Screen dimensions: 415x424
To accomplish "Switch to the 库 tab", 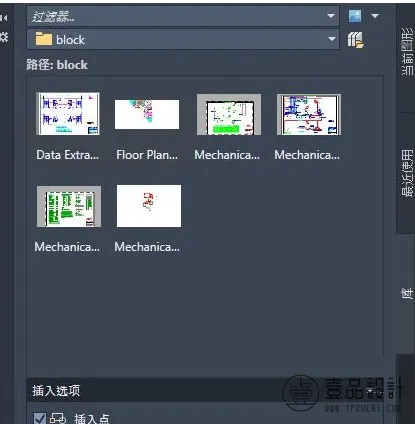I will coord(407,293).
